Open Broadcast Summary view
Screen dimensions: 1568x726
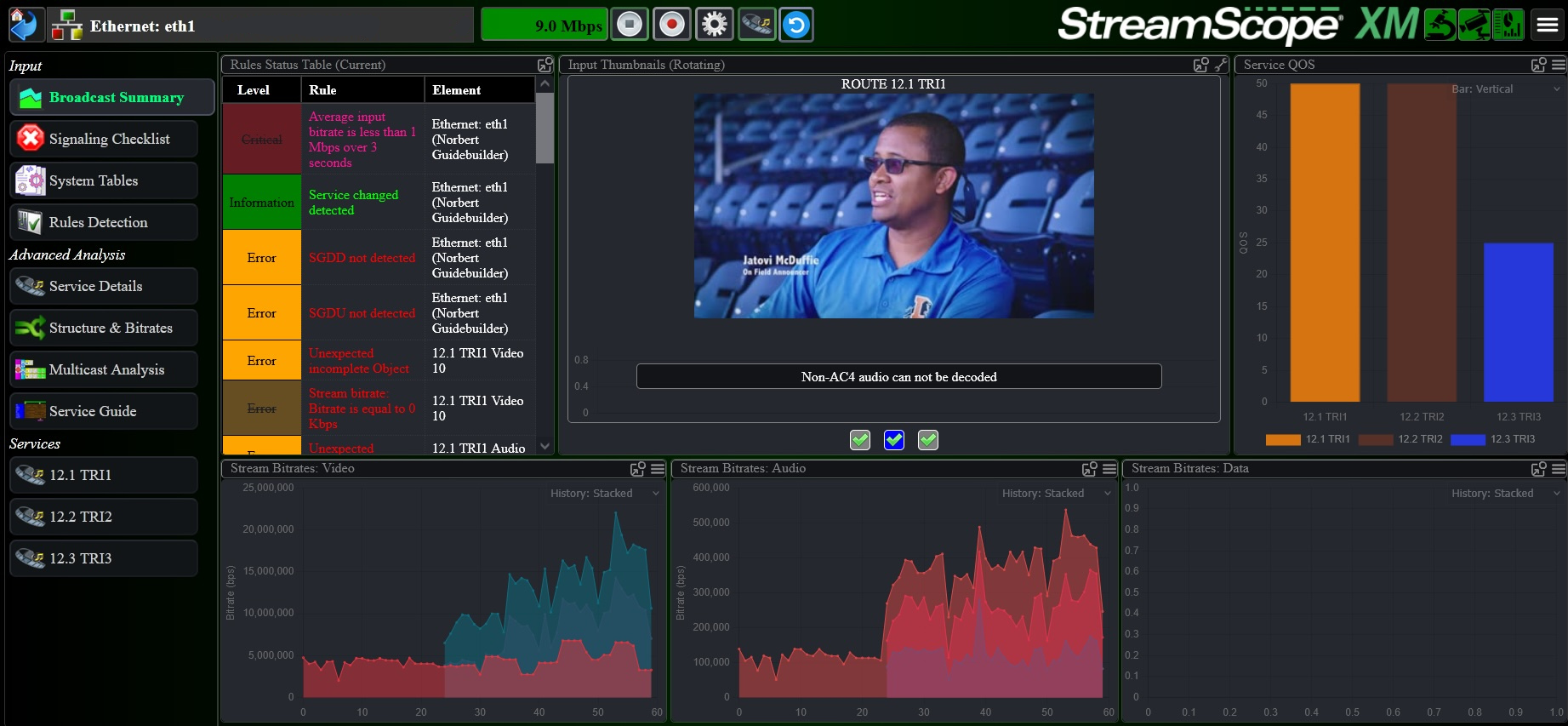click(x=112, y=97)
